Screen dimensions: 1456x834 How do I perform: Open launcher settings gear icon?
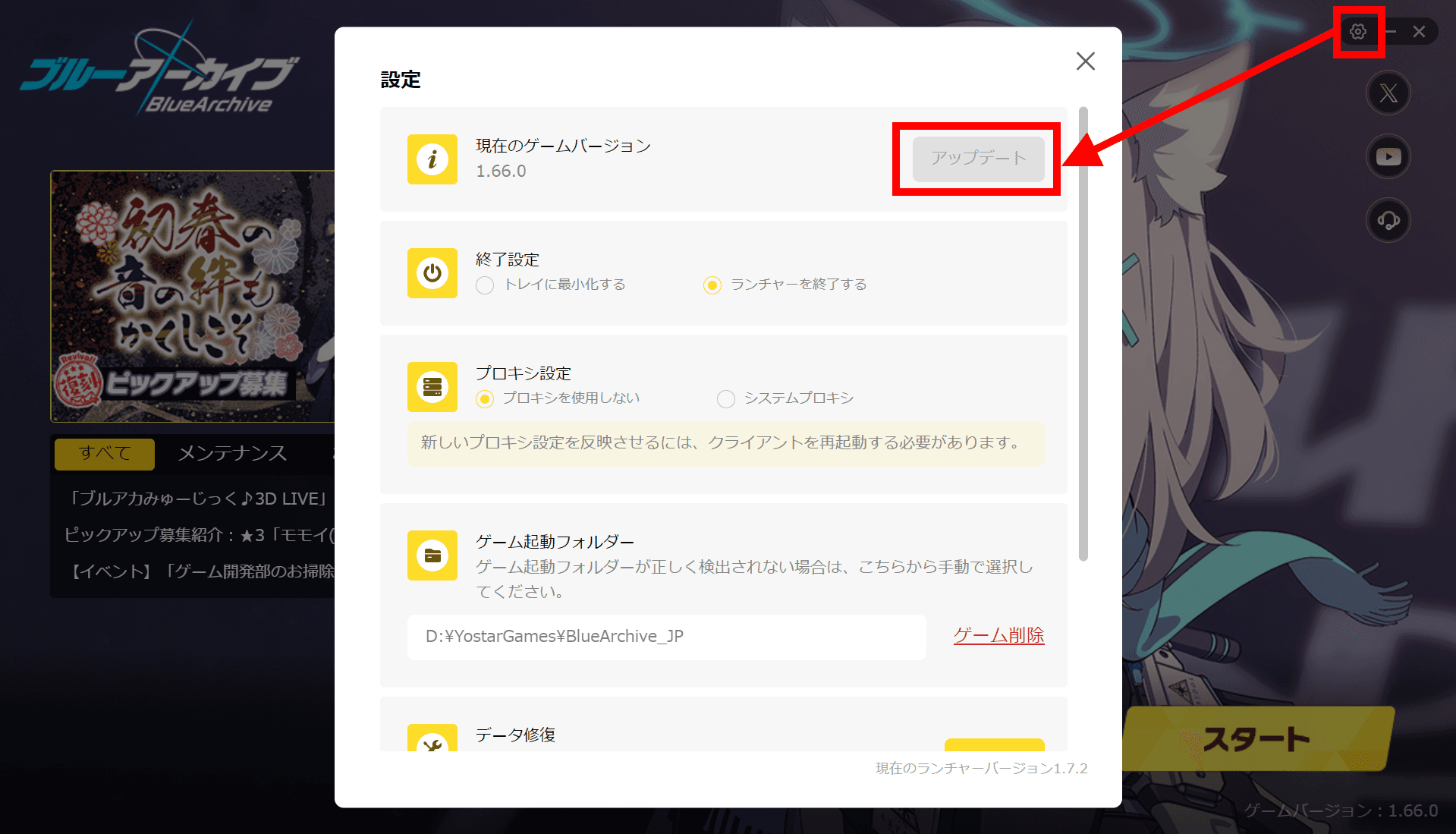pos(1357,32)
